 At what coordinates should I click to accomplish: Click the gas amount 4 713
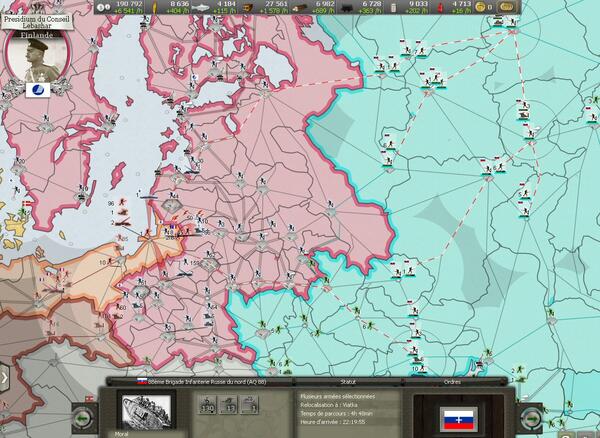[x=461, y=4]
